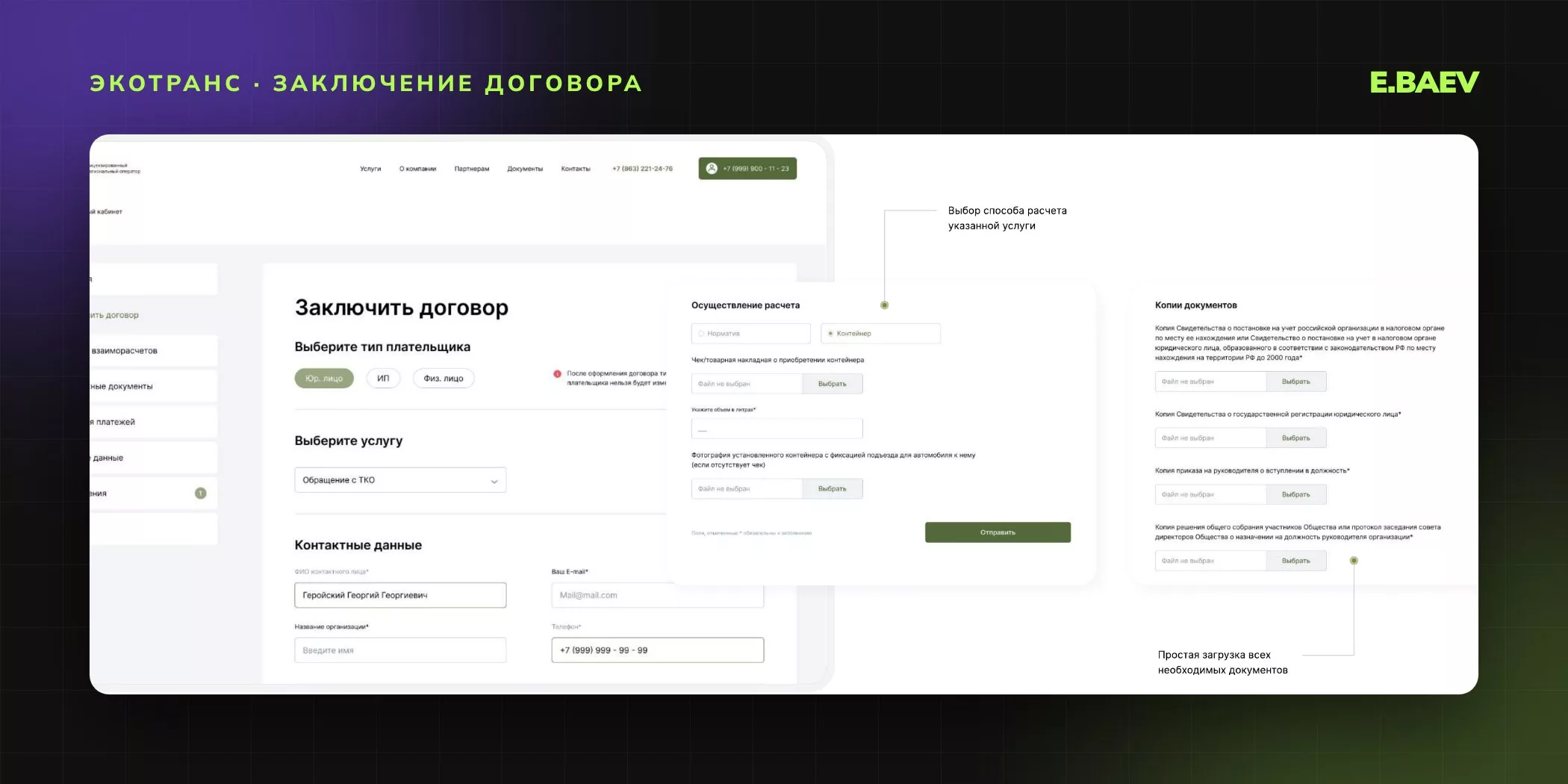The image size is (1568, 784).
Task: Click the Копии документов heading
Action: (x=1196, y=305)
